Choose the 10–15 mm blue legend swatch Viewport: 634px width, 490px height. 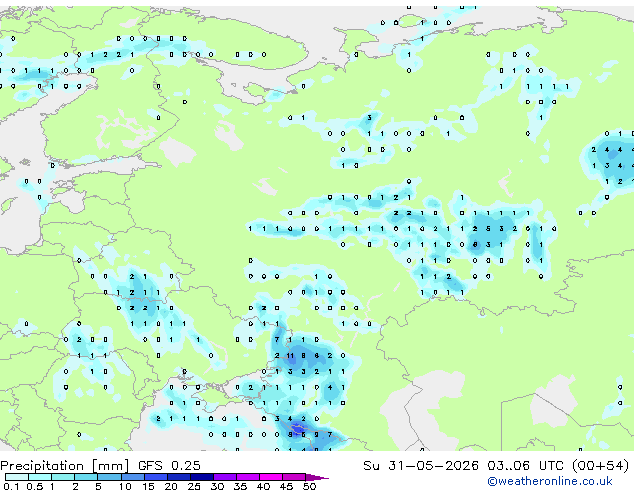click(x=133, y=477)
